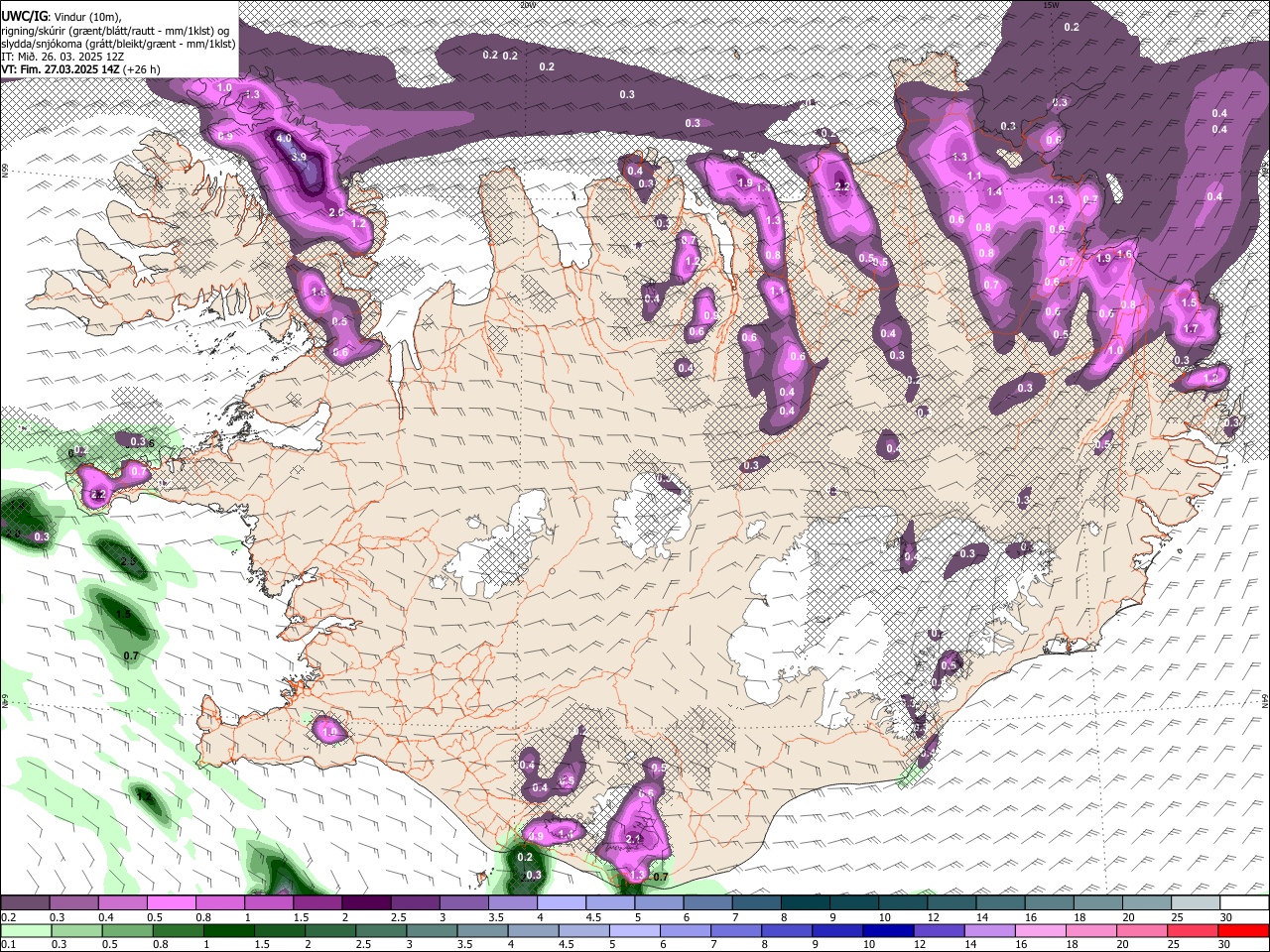Click the white swatch ending the snow scale
This screenshot has height=952, width=1270.
click(x=1243, y=902)
